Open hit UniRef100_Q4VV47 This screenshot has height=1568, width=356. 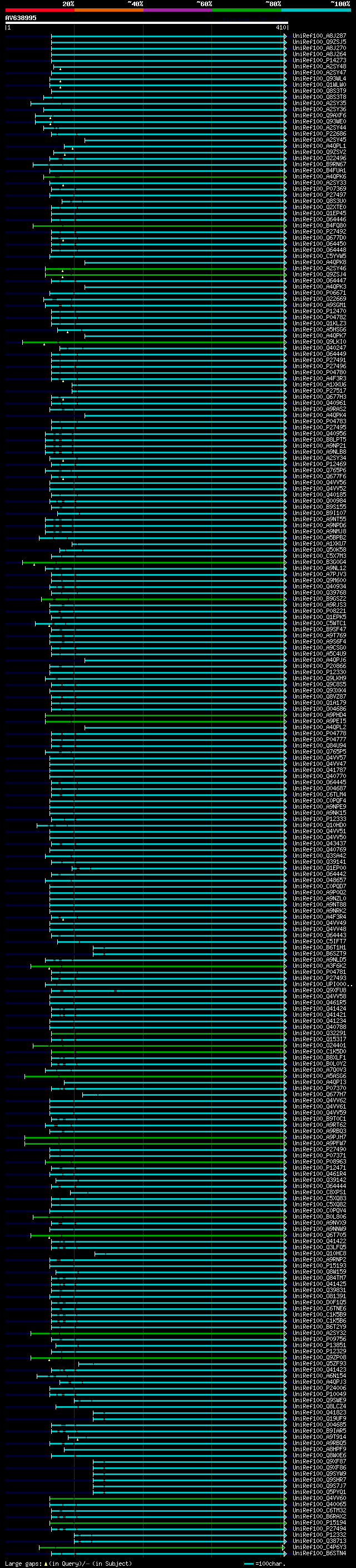(319, 764)
